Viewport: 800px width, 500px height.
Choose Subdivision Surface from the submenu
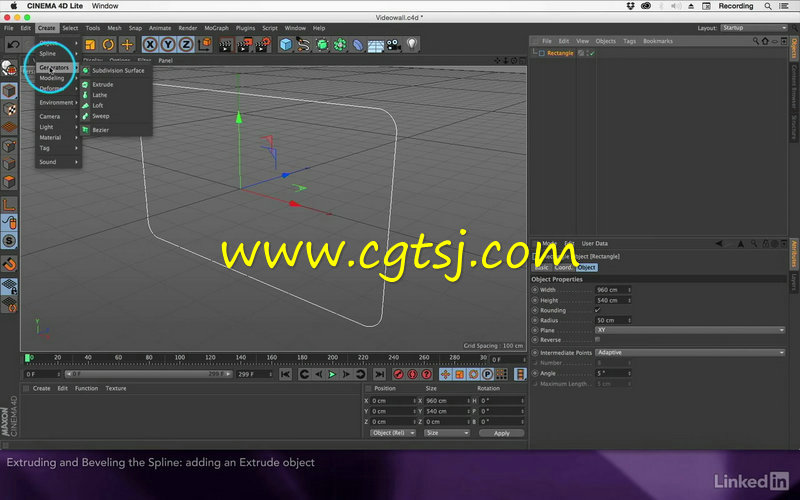click(116, 70)
